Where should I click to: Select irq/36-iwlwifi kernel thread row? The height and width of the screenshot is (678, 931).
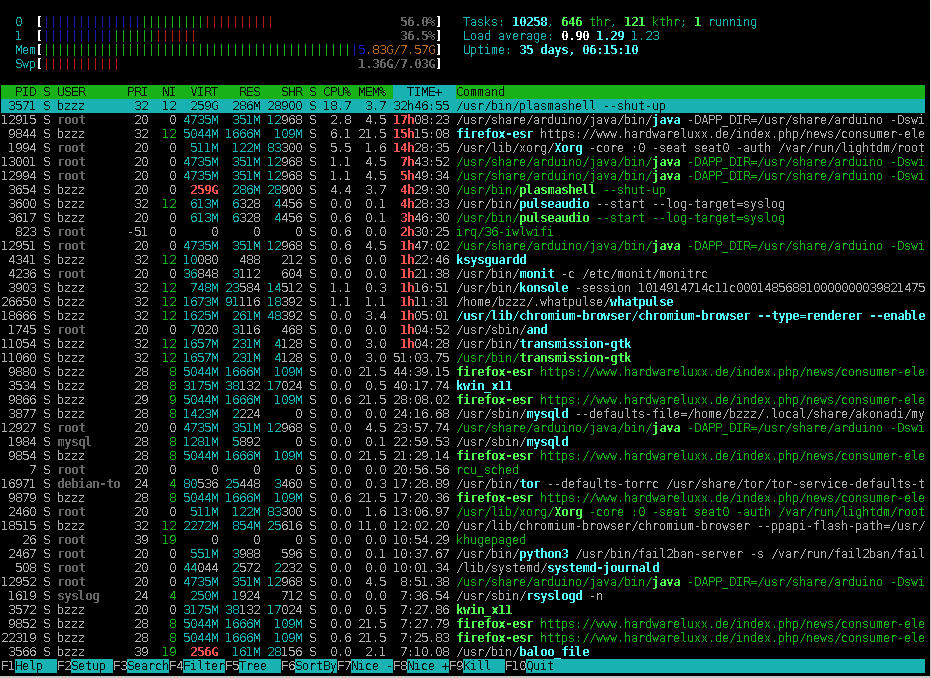point(463,232)
